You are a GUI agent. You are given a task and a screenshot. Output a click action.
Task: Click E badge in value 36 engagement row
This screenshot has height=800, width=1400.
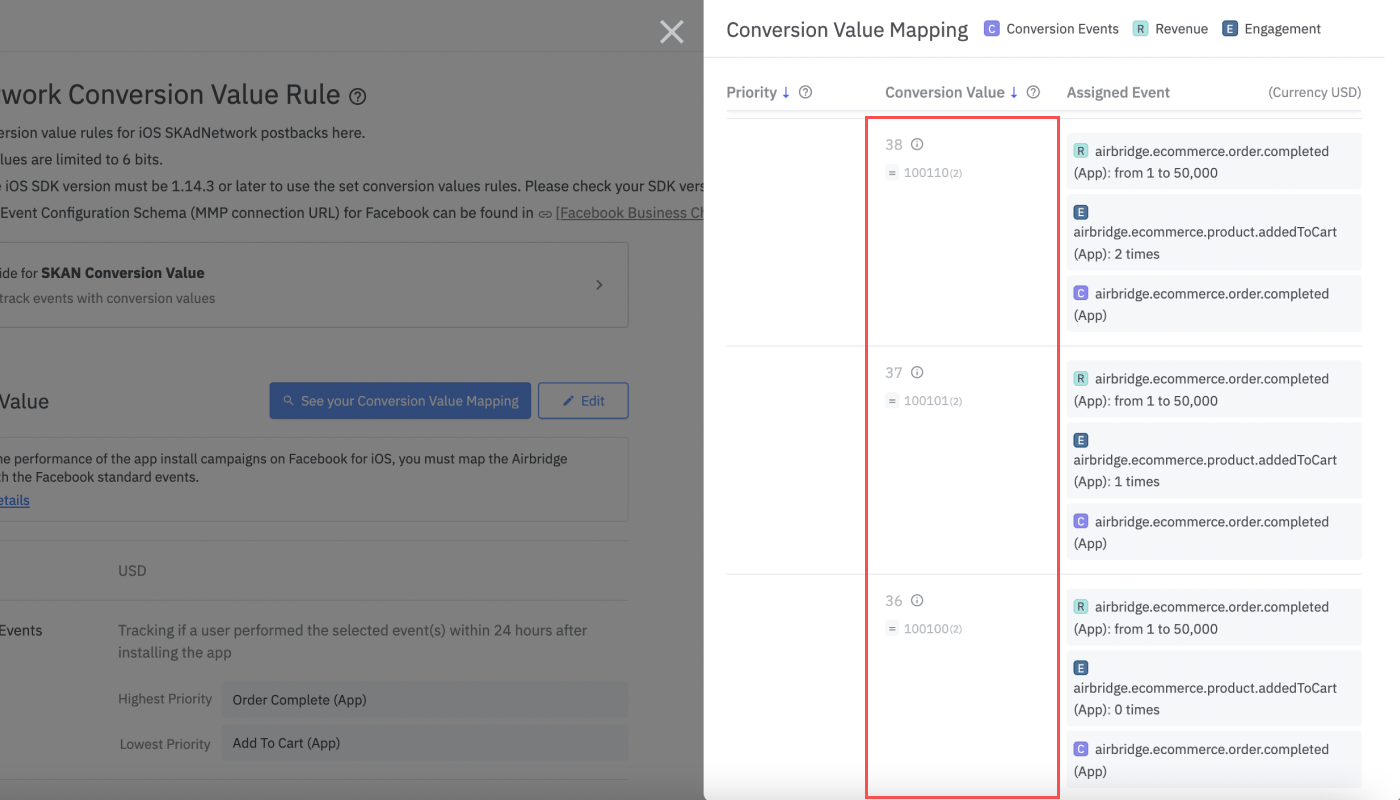pos(1081,667)
